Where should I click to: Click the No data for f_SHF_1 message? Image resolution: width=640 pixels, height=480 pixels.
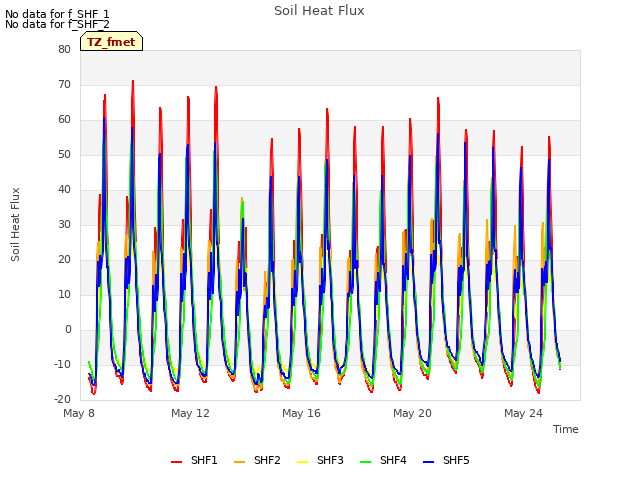pos(57,14)
